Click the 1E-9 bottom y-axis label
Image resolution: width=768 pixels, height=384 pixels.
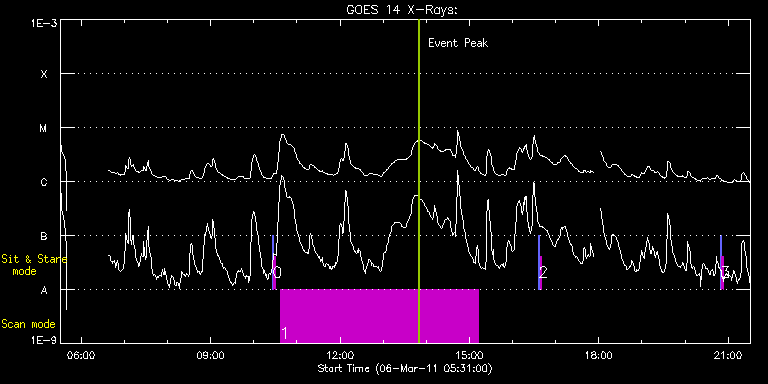(45, 340)
